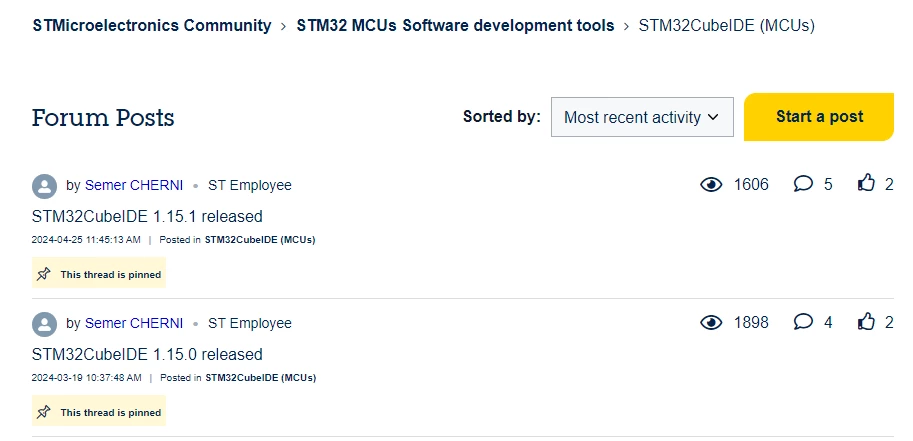
Task: Open Semer CHERNI profile on 1.15.1 post
Action: tap(134, 185)
